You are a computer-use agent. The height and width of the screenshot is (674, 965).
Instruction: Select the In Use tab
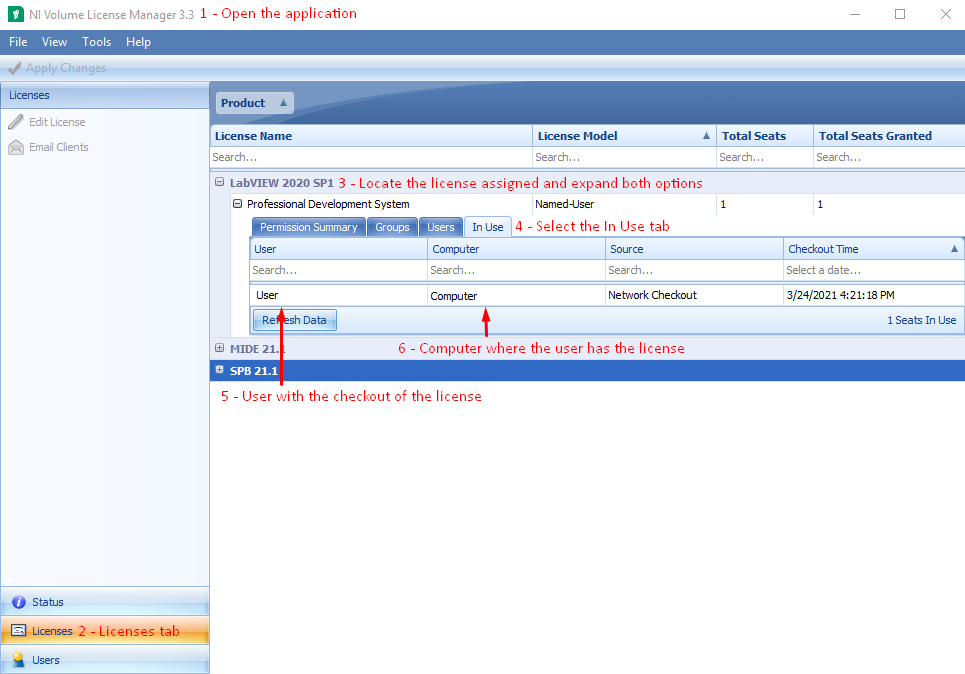click(487, 227)
